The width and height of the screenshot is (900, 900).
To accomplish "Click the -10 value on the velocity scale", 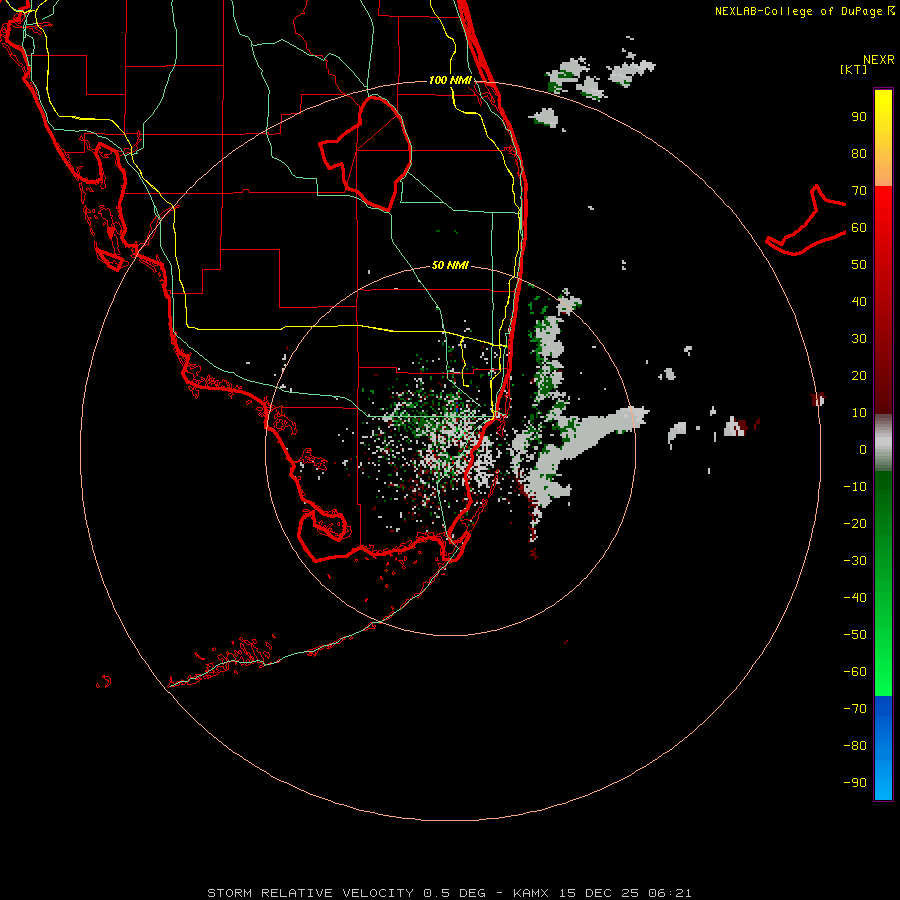I will point(855,487).
